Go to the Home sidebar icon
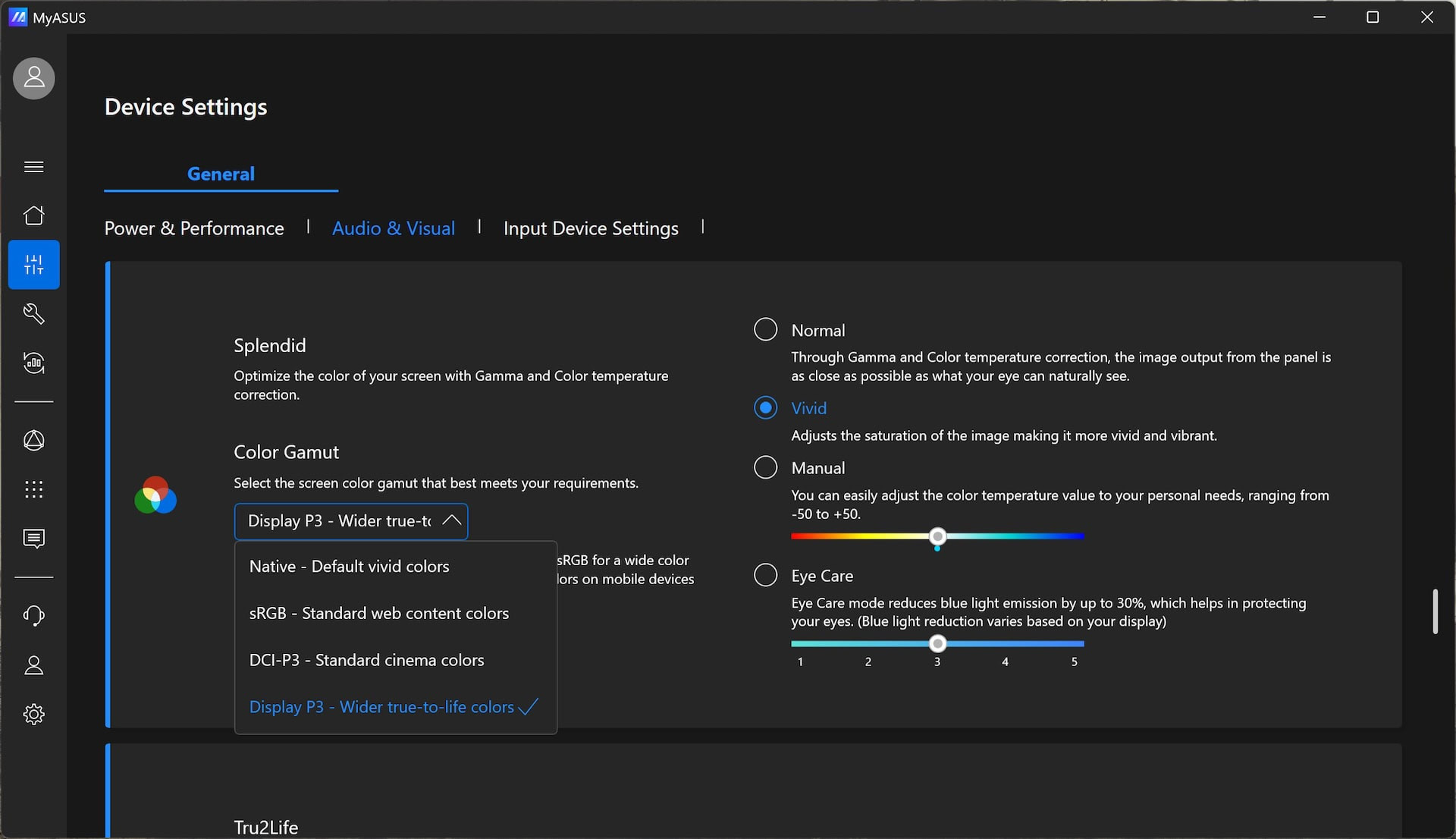 tap(34, 215)
